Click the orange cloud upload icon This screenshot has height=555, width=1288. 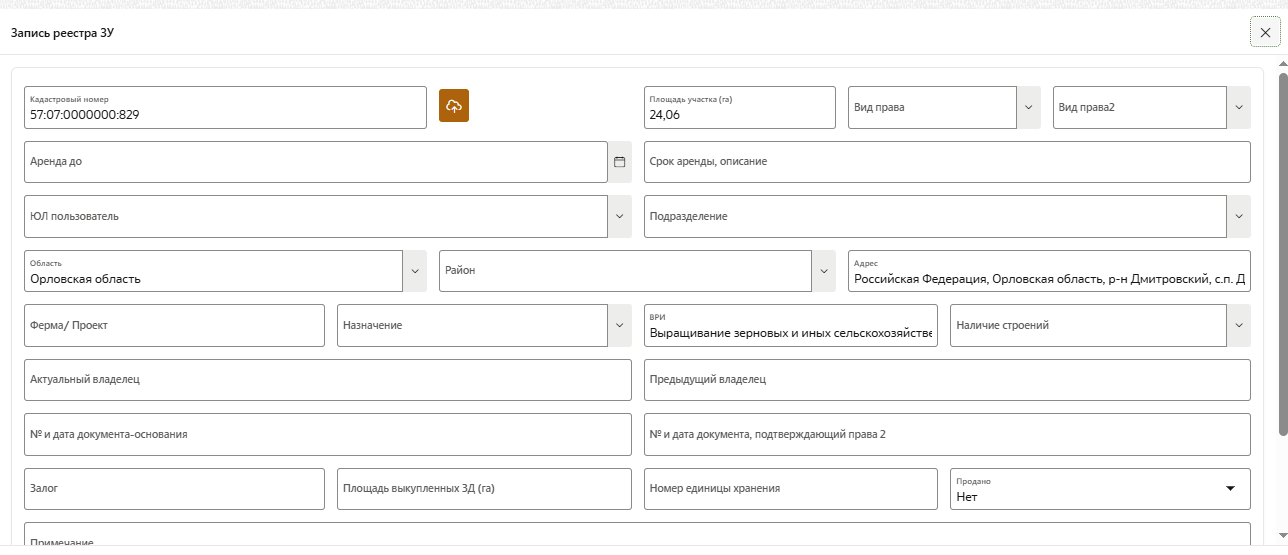tap(454, 106)
